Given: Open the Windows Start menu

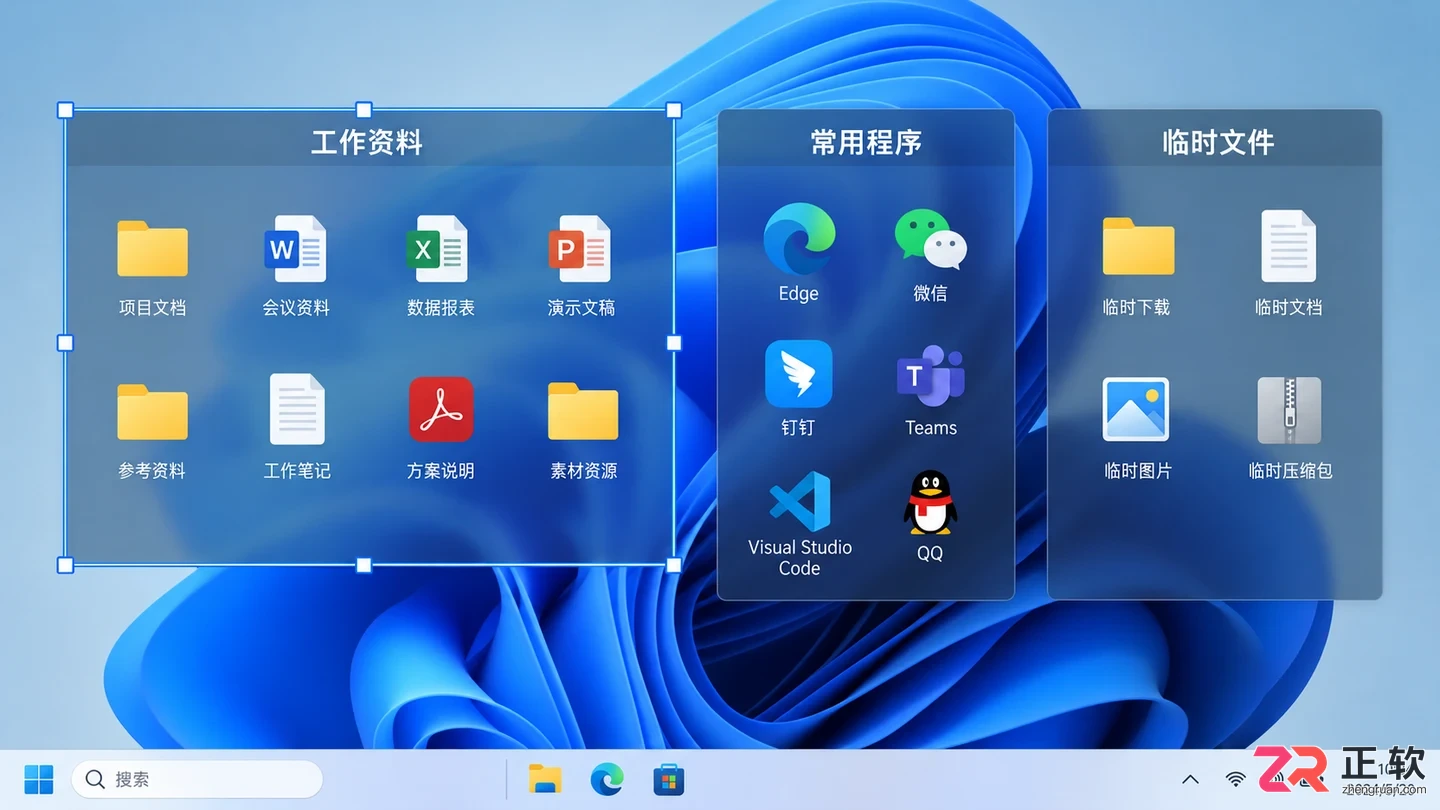Looking at the screenshot, I should point(39,779).
